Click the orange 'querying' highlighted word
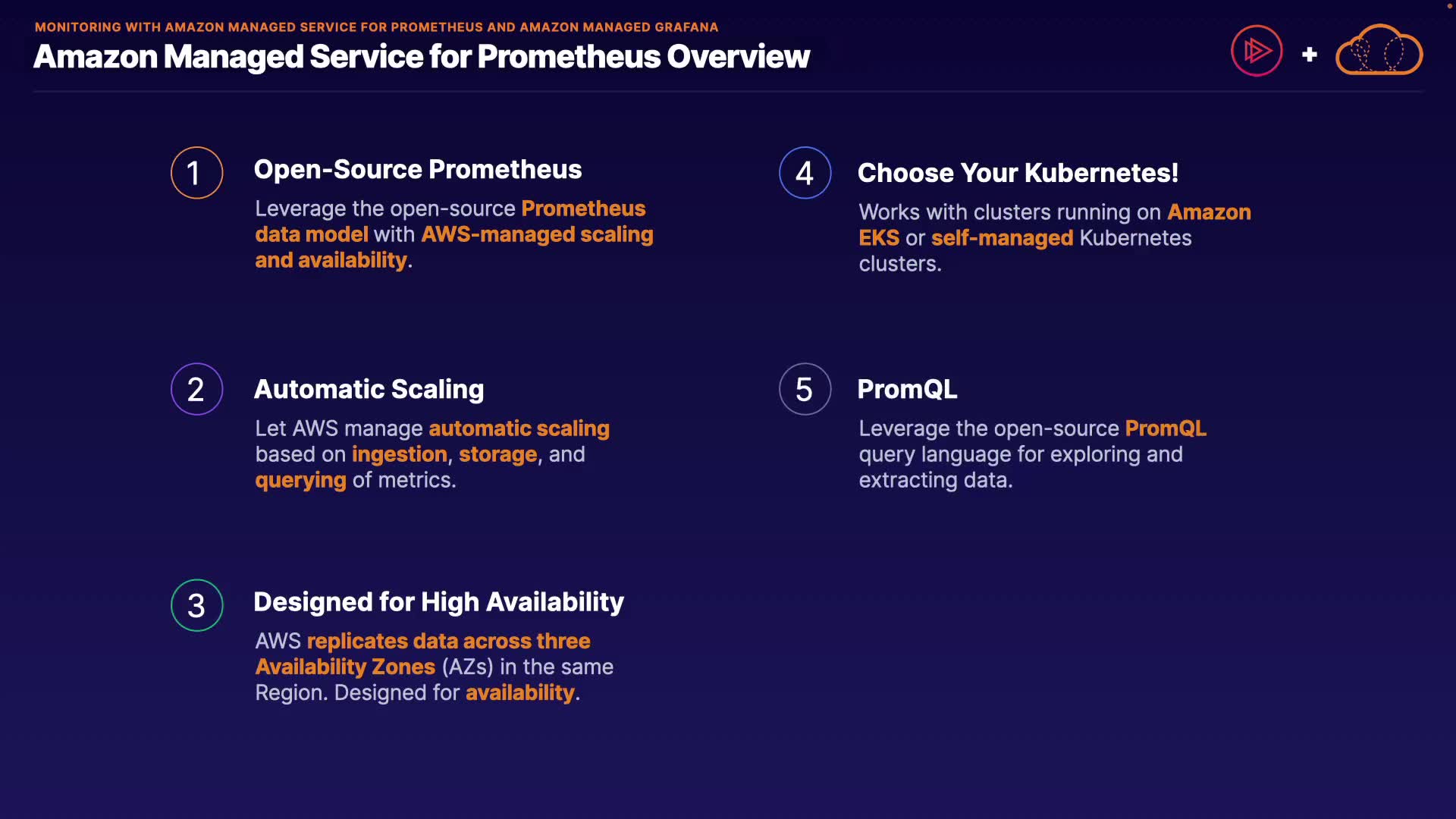1456x819 pixels. (300, 480)
